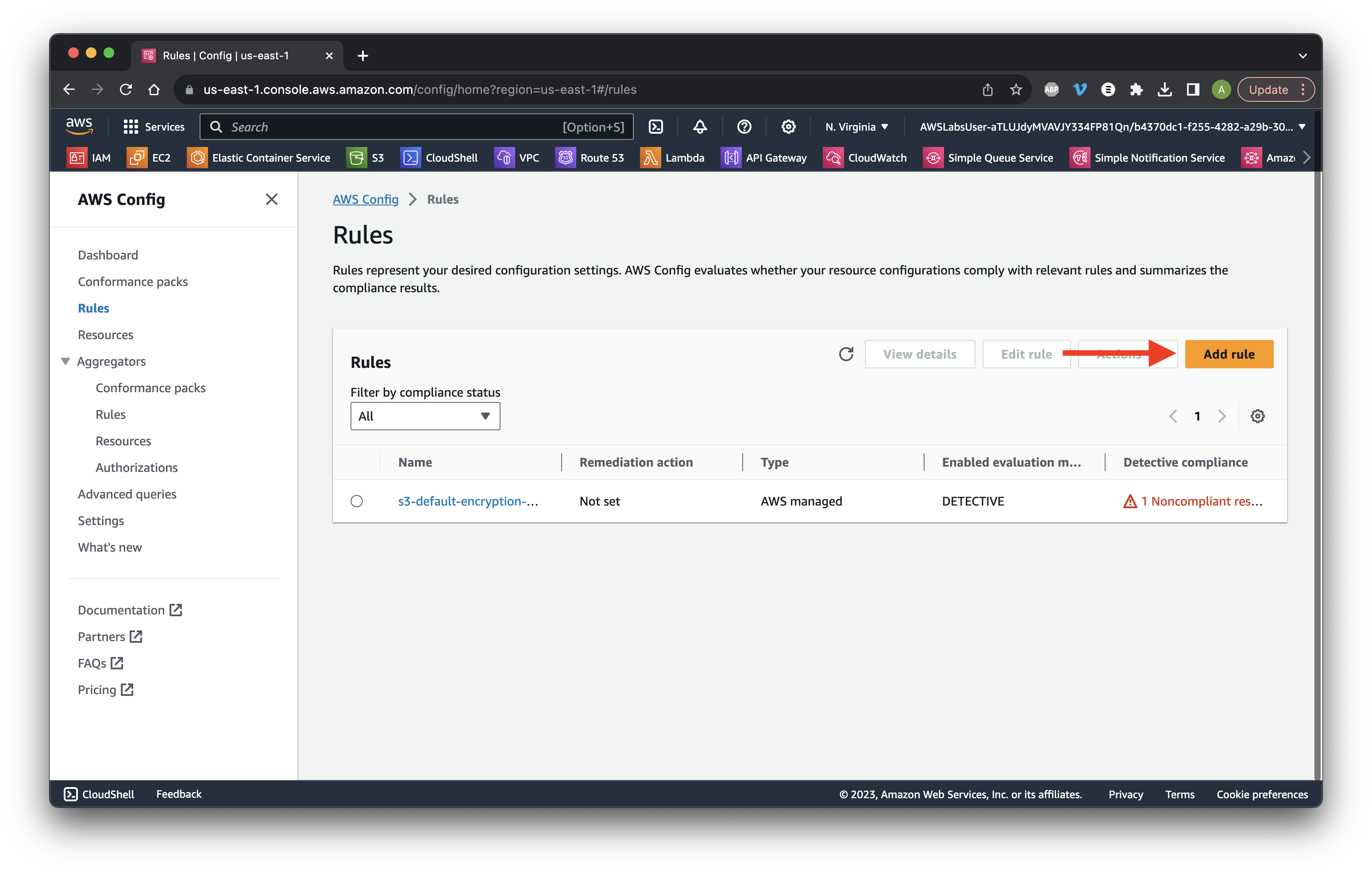Select the s3-default-encryption rule radio button
Screen dimensions: 1372x873
tap(357, 501)
